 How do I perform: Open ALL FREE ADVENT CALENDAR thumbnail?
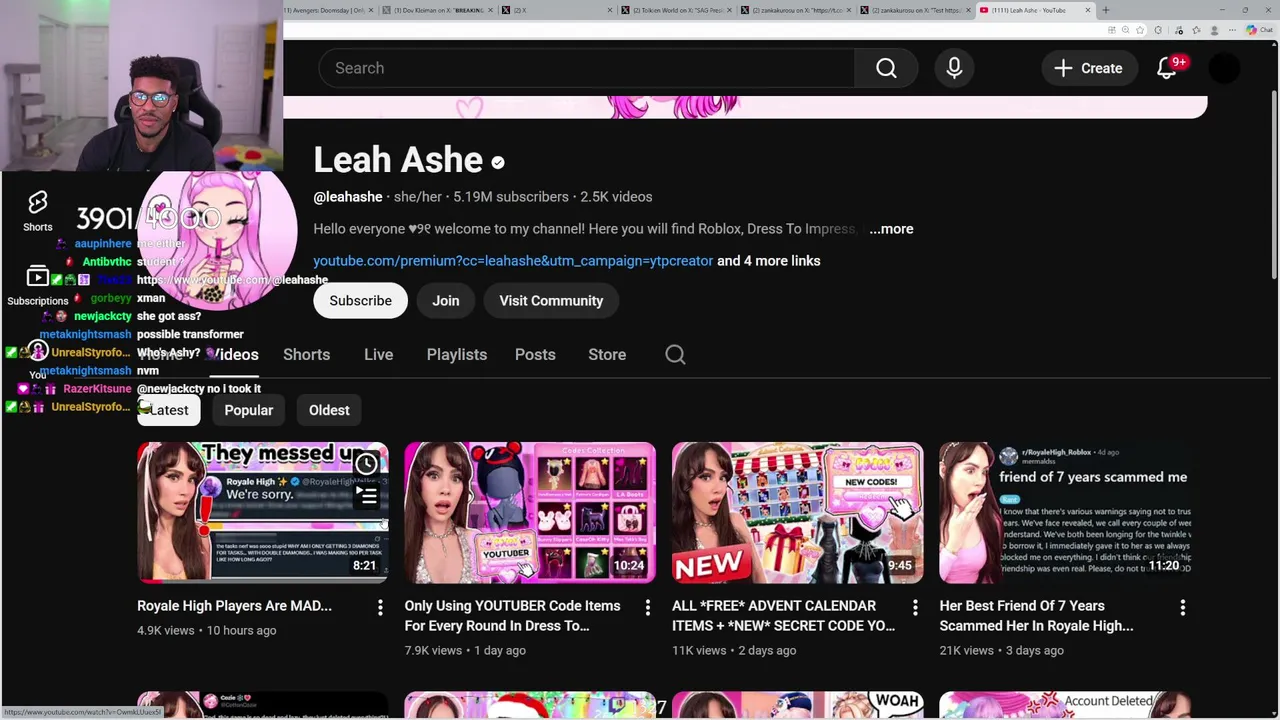pyautogui.click(x=797, y=512)
